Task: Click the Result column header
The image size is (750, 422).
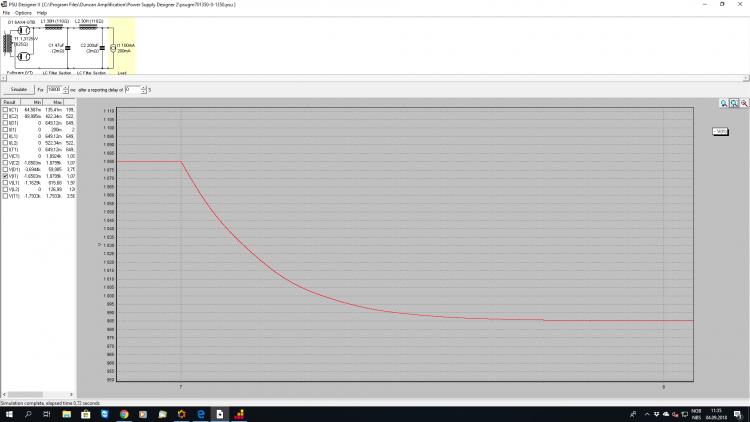Action: click(11, 102)
